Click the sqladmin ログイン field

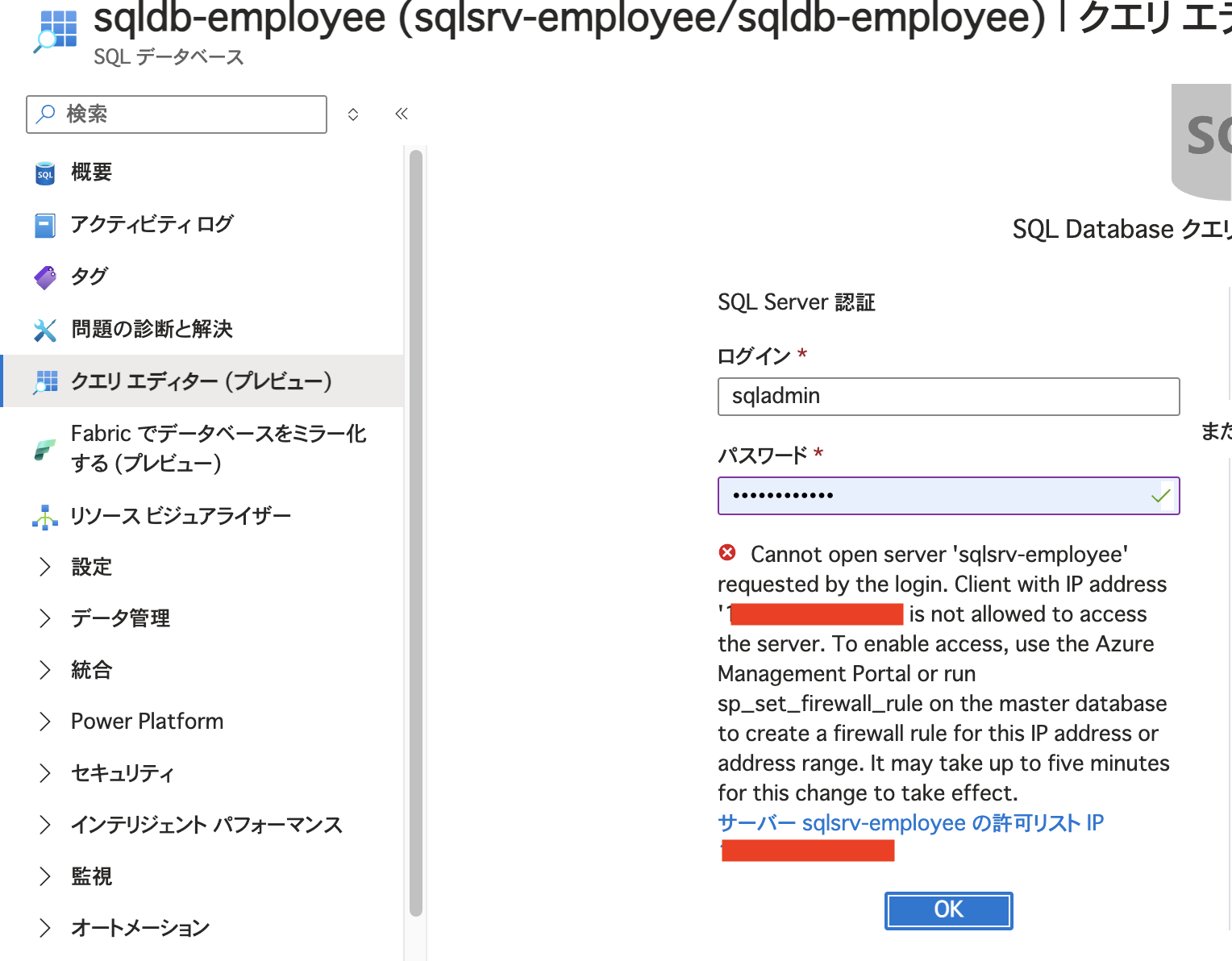(948, 396)
